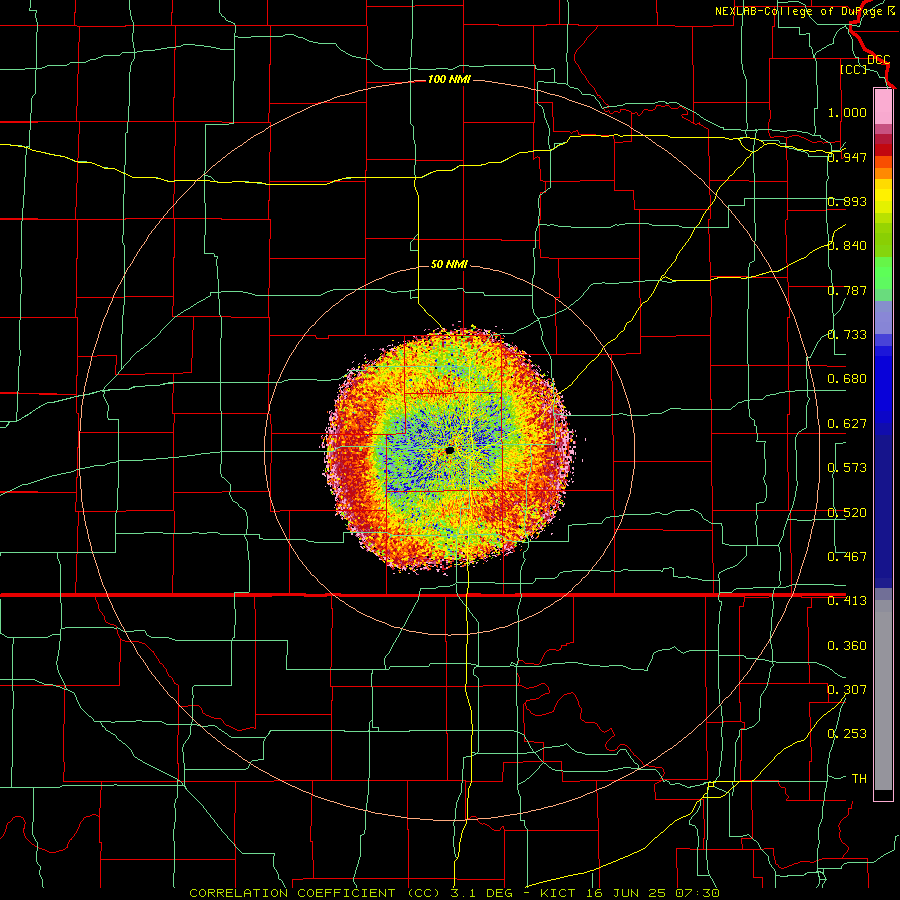The height and width of the screenshot is (900, 900).
Task: Select the 0.573 scale value
Action: pyautogui.click(x=847, y=468)
